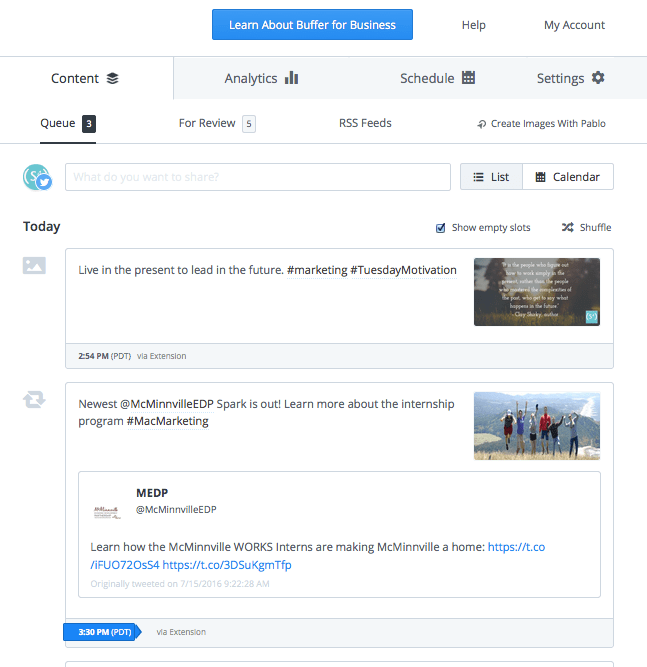Select the Queue sub-tab
Screen dimensions: 647x667
pyautogui.click(x=68, y=124)
